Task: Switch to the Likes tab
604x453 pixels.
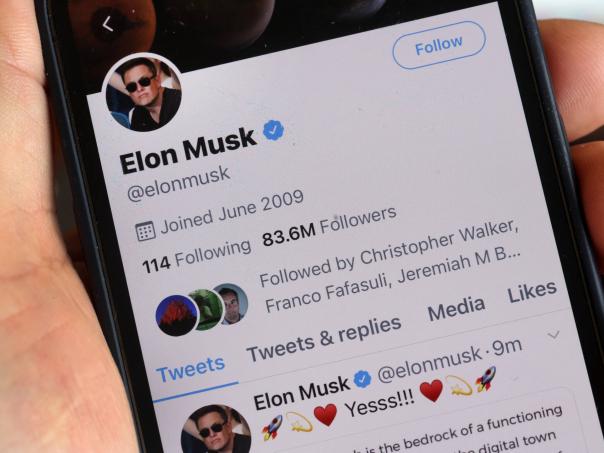Action: coord(532,292)
